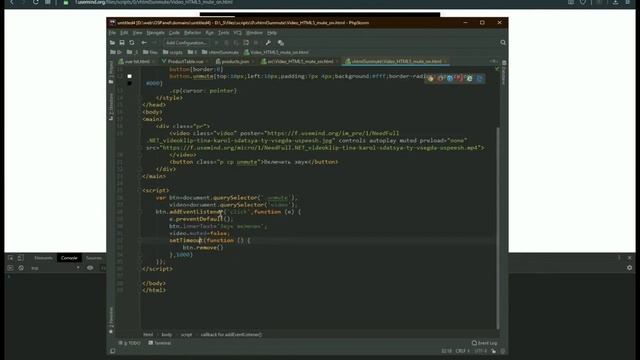Click the Open folder toolbar icon
640x360 pixels.
[x=112, y=42]
